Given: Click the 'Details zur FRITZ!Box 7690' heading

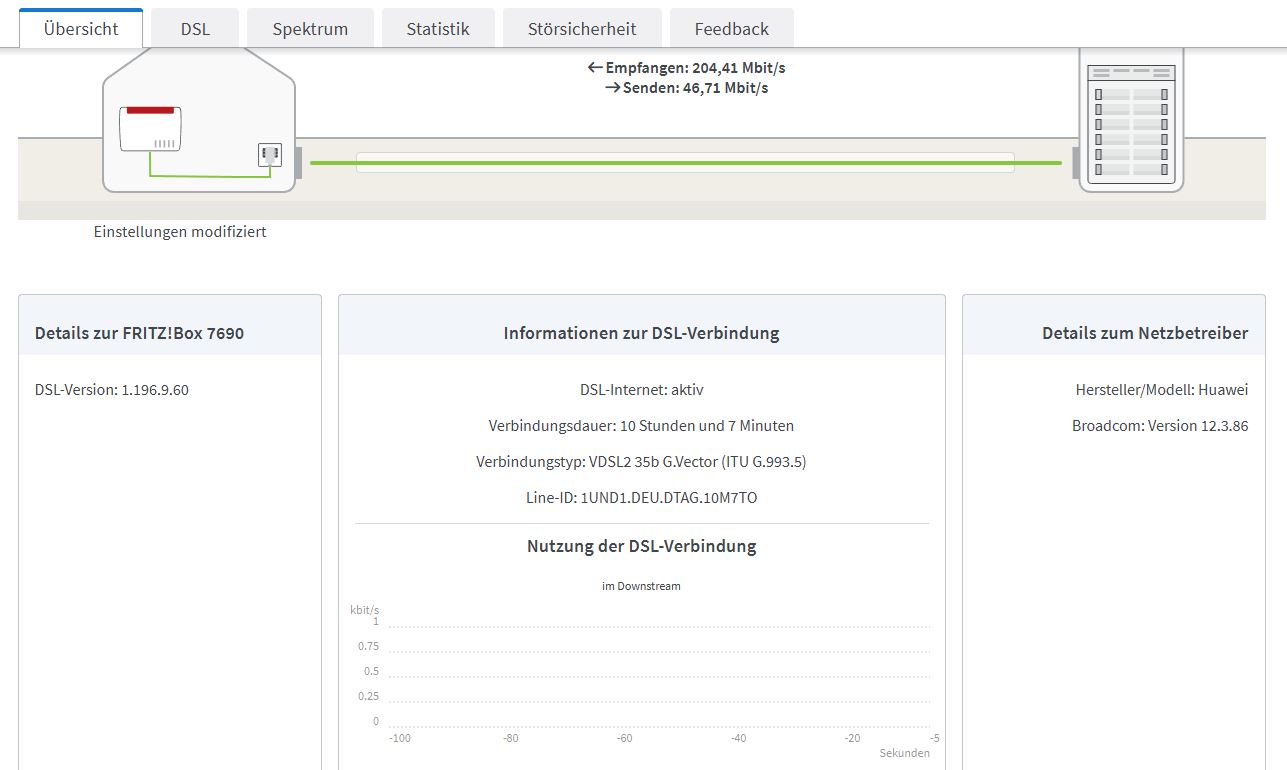Looking at the screenshot, I should pos(139,333).
